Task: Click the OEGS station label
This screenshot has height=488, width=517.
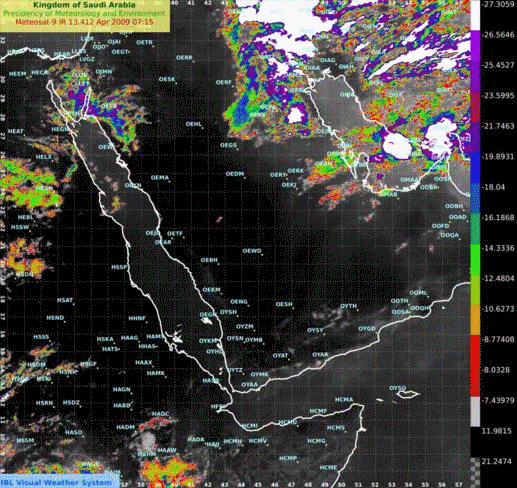Action: pyautogui.click(x=228, y=145)
